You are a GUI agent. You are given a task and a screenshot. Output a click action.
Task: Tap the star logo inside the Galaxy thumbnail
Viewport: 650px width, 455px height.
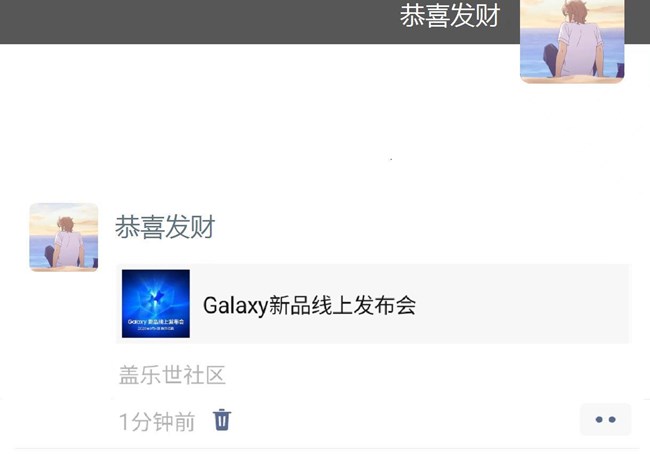156,298
